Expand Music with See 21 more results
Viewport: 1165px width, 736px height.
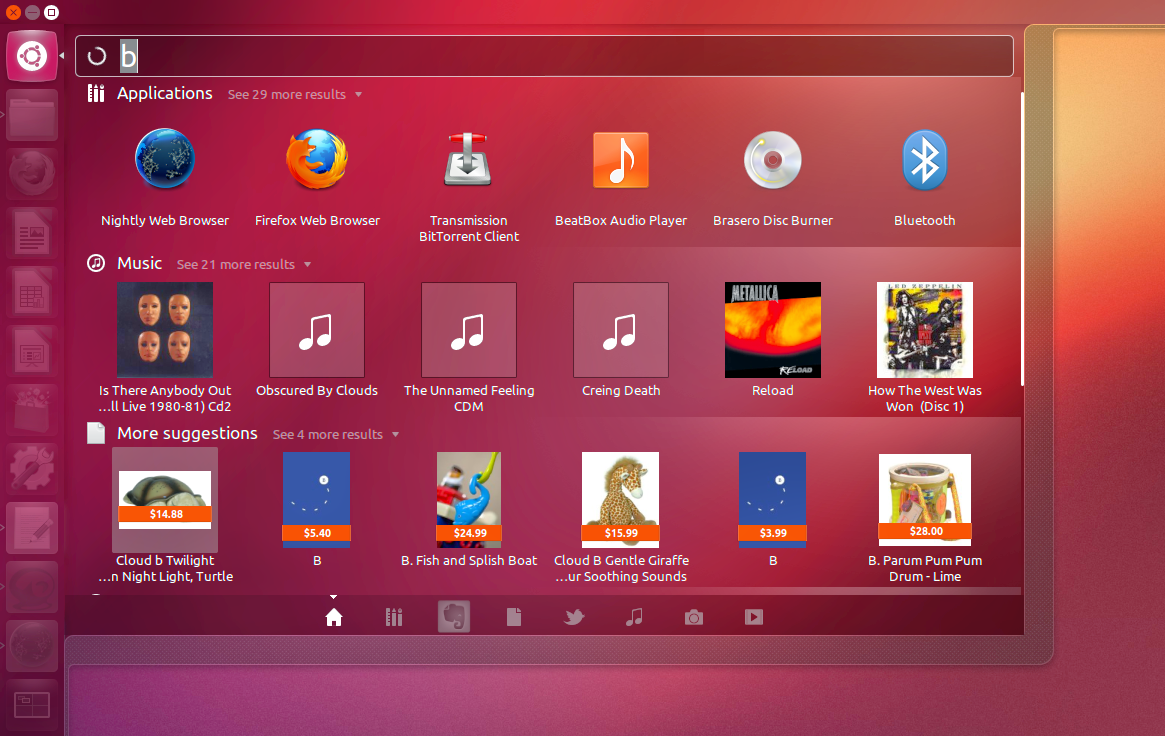pos(236,264)
